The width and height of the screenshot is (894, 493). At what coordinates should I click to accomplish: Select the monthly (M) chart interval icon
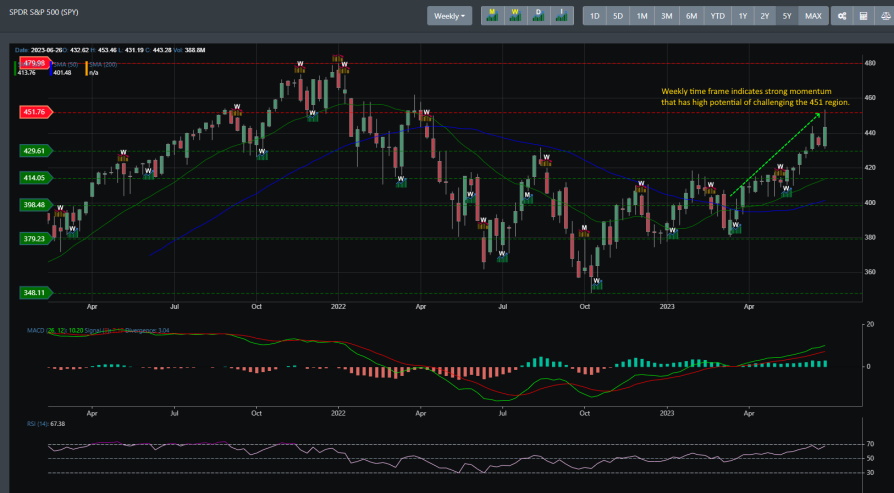pos(492,15)
